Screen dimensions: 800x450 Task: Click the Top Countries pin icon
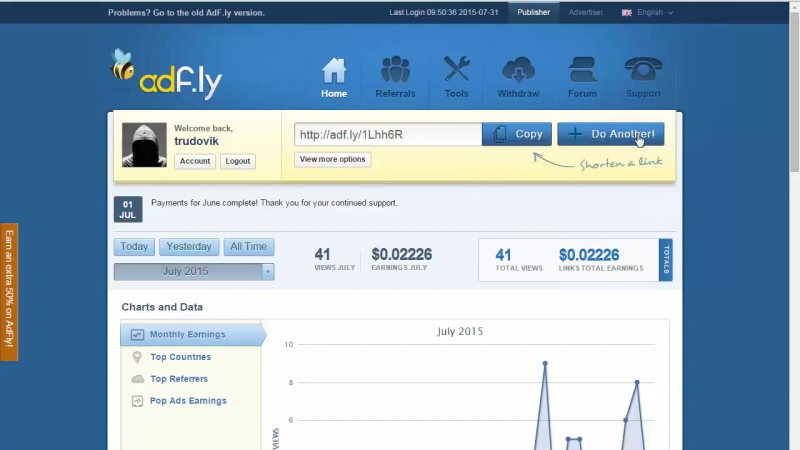click(x=137, y=357)
